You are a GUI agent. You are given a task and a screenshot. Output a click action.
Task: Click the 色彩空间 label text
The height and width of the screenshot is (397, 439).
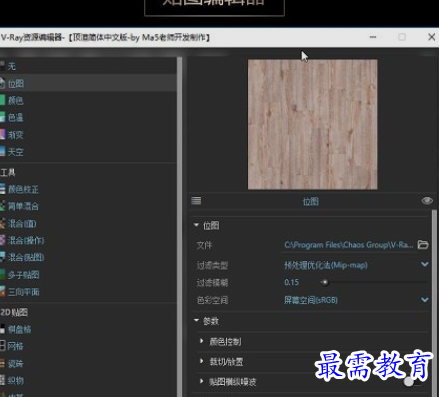pos(212,300)
